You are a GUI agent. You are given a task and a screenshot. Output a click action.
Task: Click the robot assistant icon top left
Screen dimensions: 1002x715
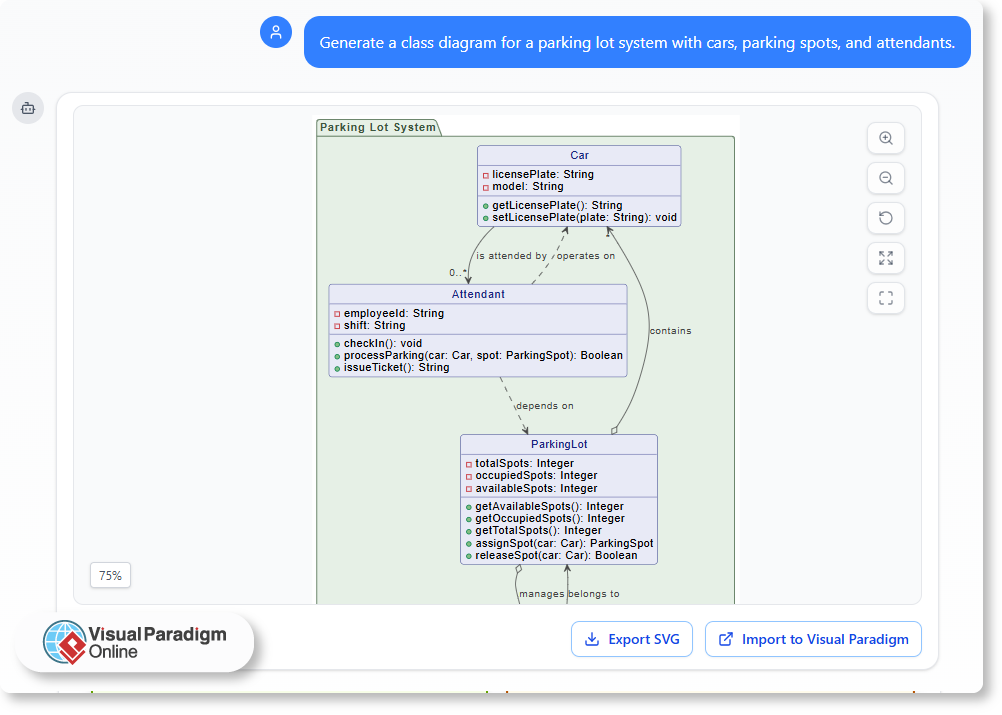click(28, 108)
